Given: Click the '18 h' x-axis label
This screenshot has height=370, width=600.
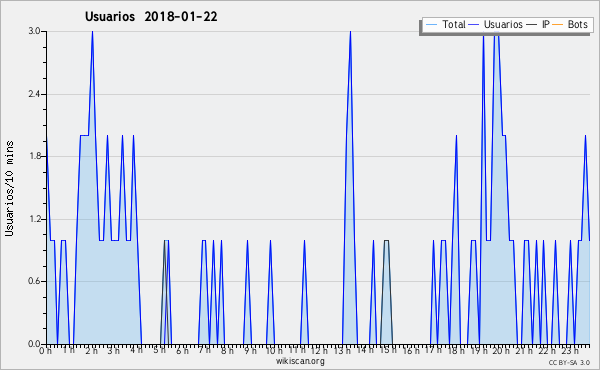Looking at the screenshot, I should click(x=456, y=351).
